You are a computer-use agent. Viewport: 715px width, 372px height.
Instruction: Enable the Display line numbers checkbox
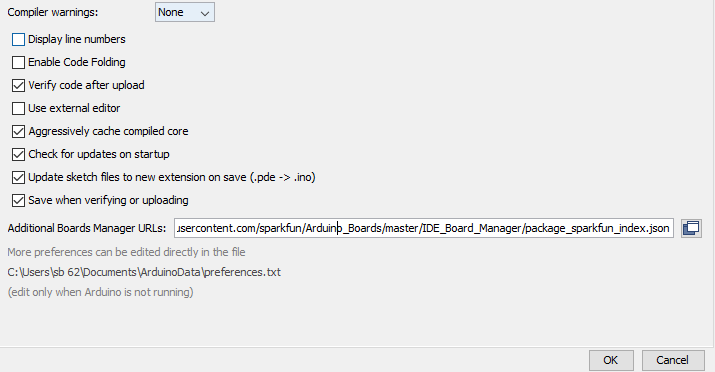18,40
